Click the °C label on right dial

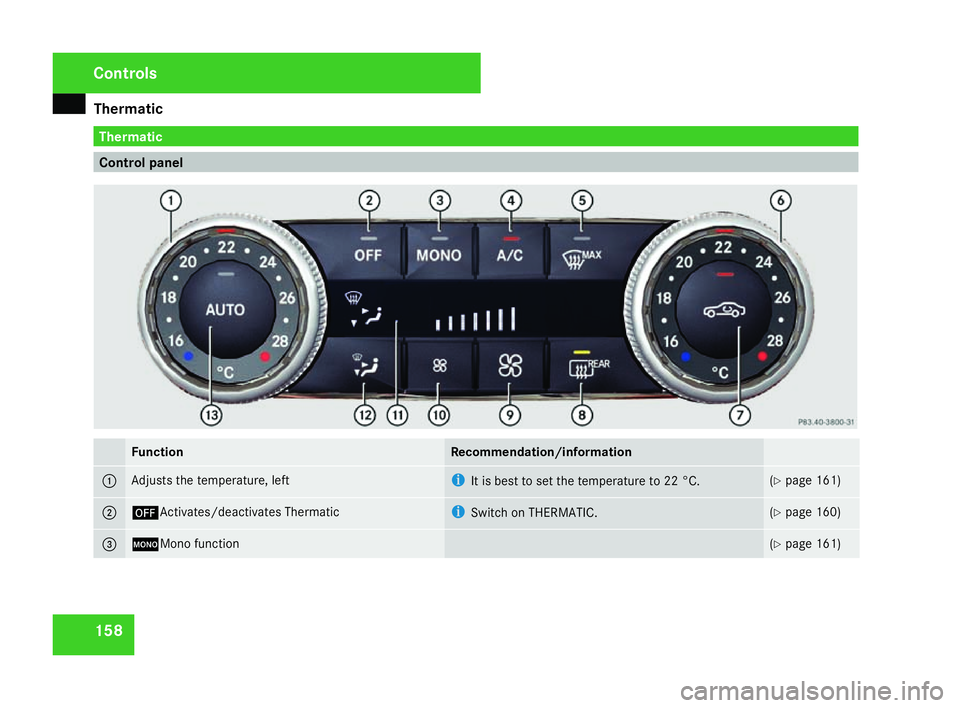pyautogui.click(x=720, y=372)
